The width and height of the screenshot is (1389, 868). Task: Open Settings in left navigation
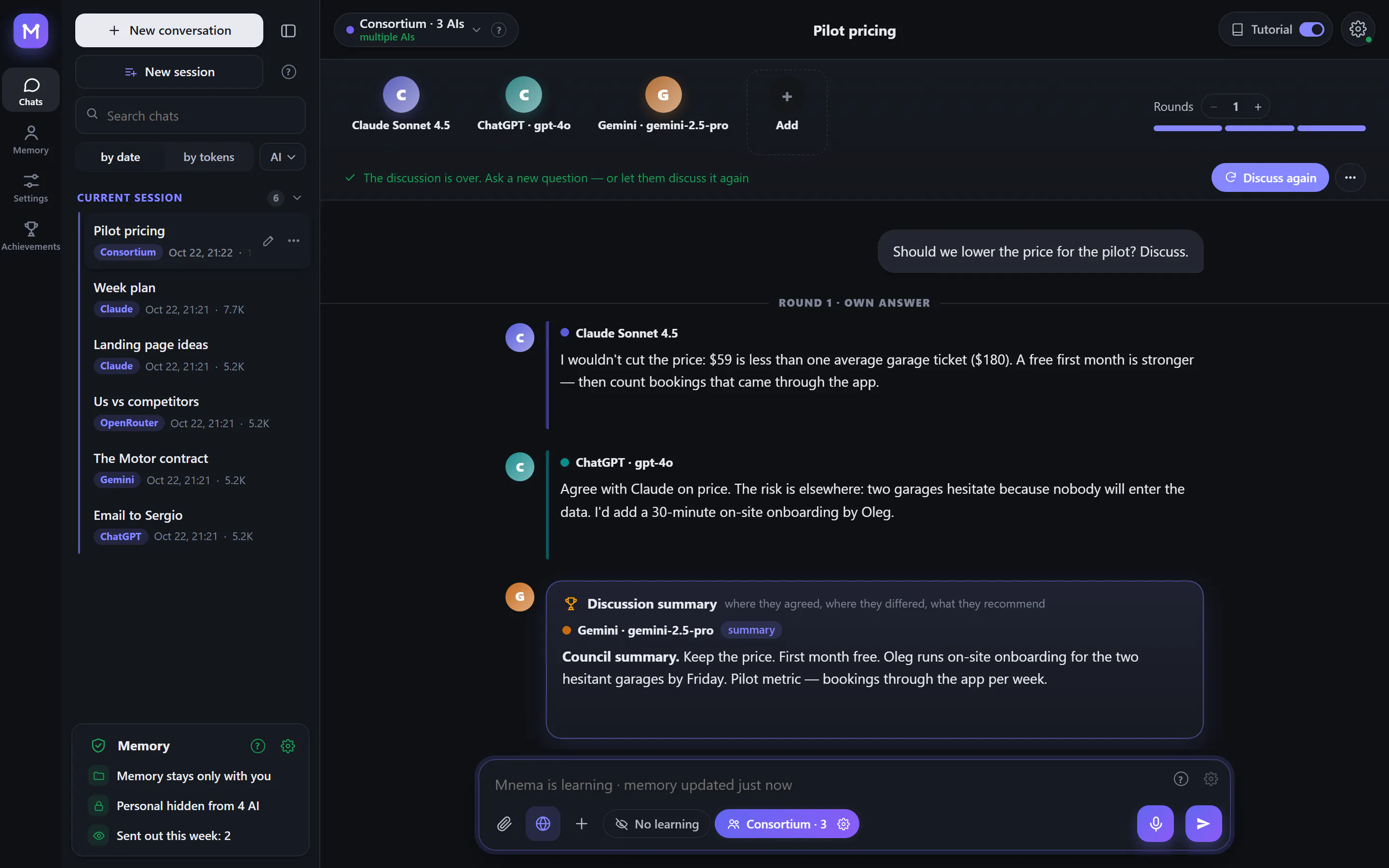(x=31, y=188)
